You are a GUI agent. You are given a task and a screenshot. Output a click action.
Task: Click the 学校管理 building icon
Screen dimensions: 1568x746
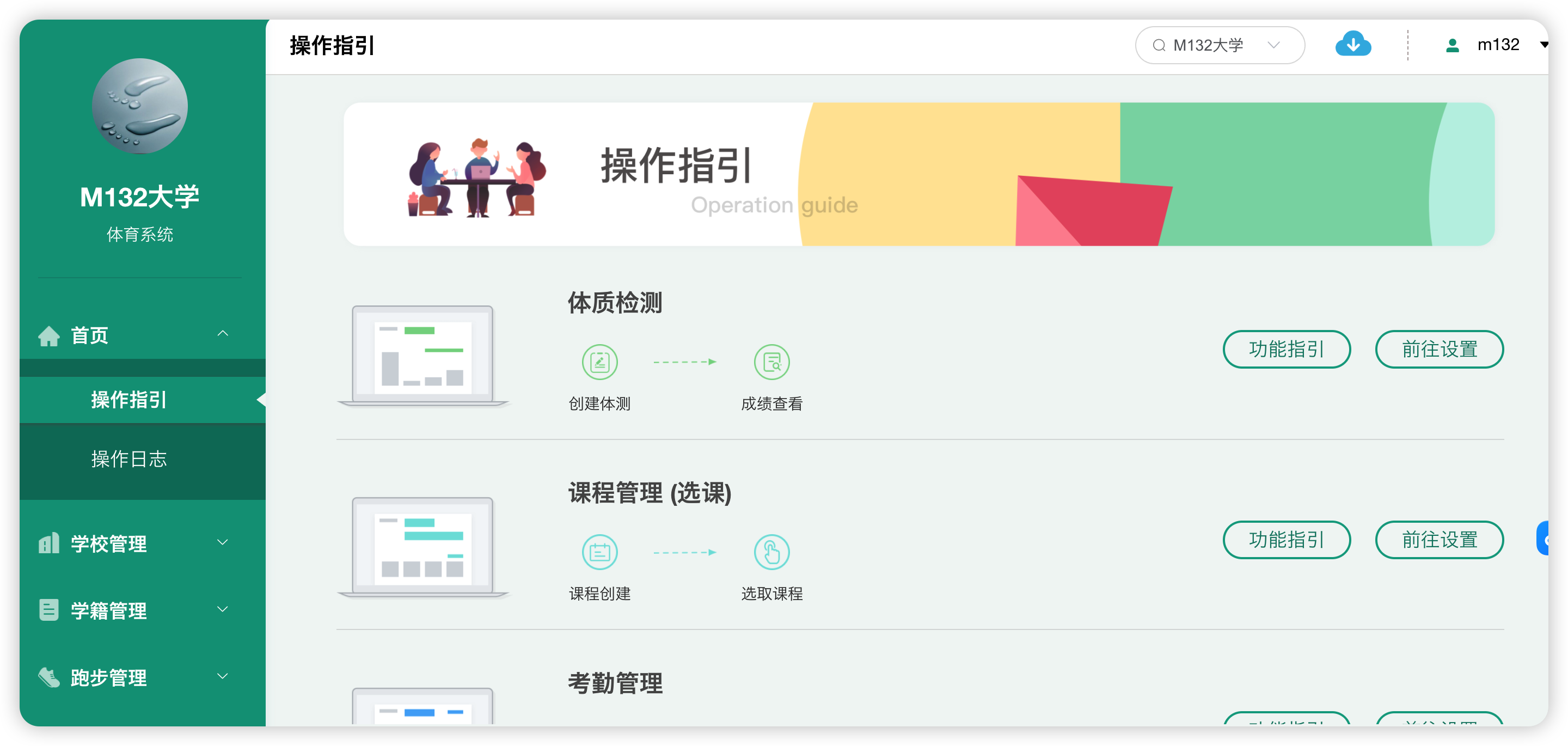pos(48,542)
